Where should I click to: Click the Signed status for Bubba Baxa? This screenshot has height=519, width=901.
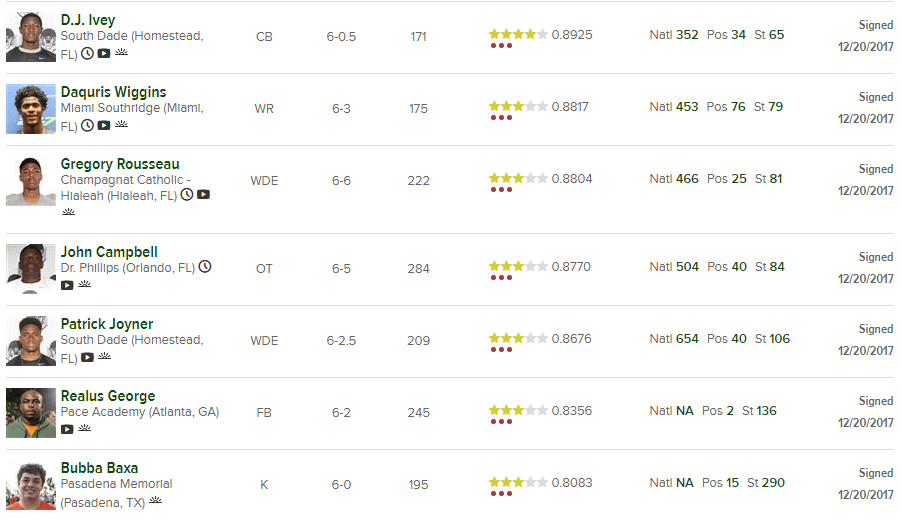(x=875, y=473)
